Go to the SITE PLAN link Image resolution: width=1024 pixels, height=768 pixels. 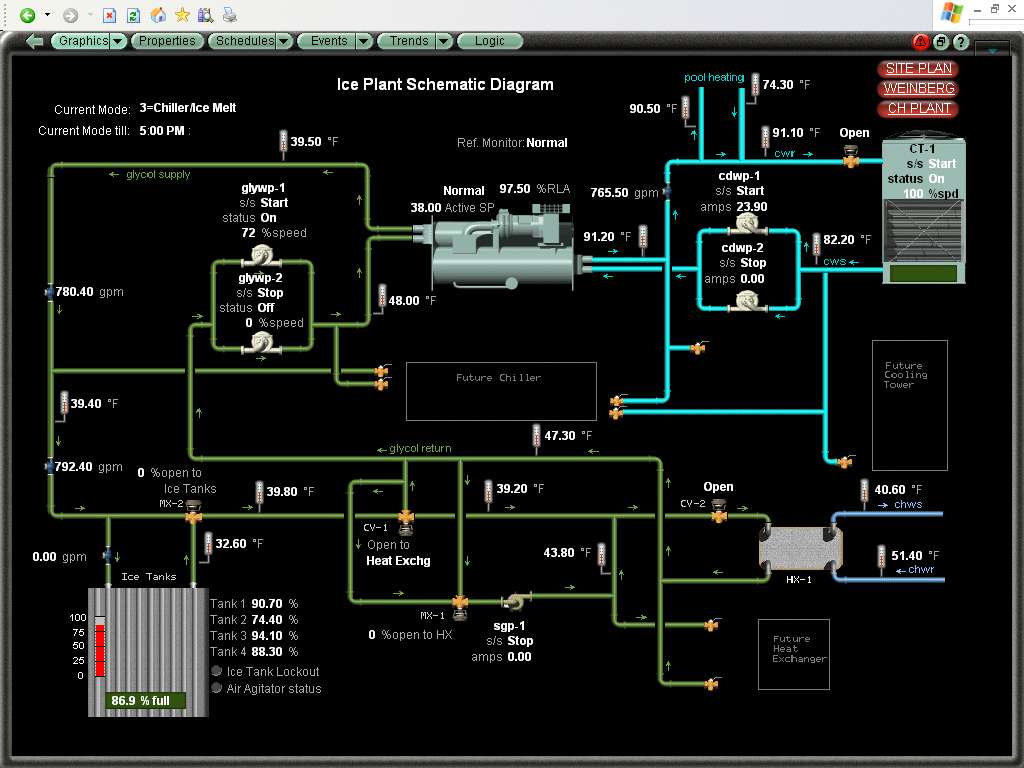(x=918, y=69)
